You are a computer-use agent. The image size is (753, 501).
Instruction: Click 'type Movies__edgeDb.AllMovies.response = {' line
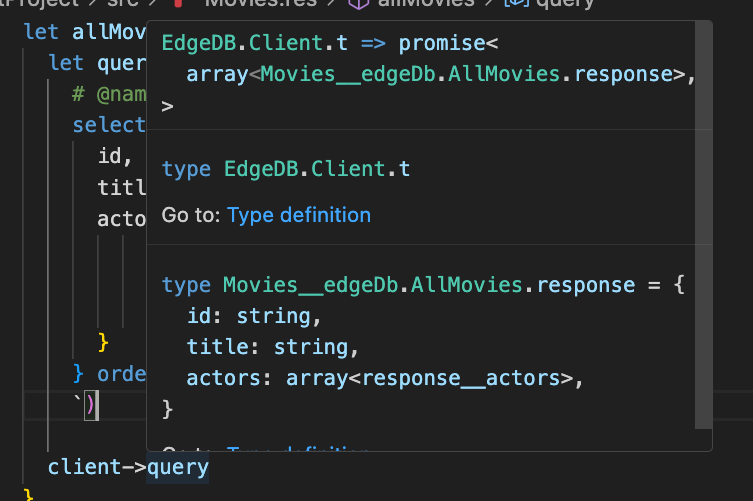click(x=423, y=285)
